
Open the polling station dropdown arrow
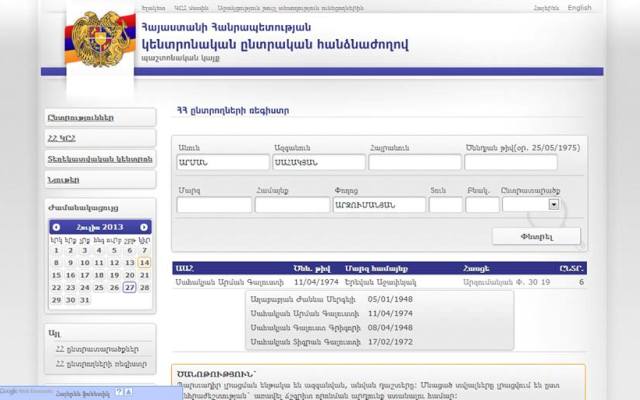click(x=554, y=204)
